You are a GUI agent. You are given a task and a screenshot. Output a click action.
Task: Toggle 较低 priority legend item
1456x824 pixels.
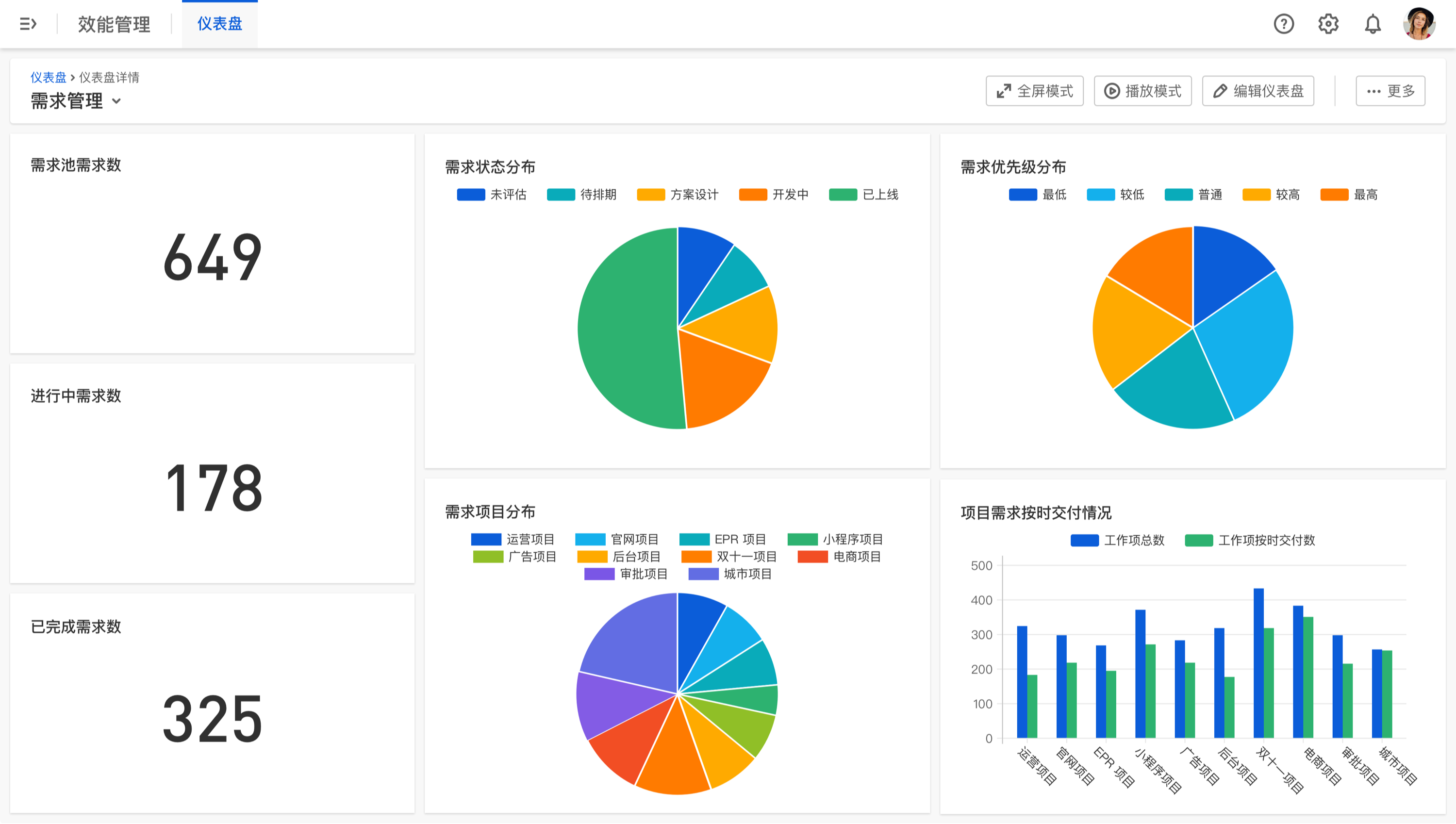click(1116, 195)
